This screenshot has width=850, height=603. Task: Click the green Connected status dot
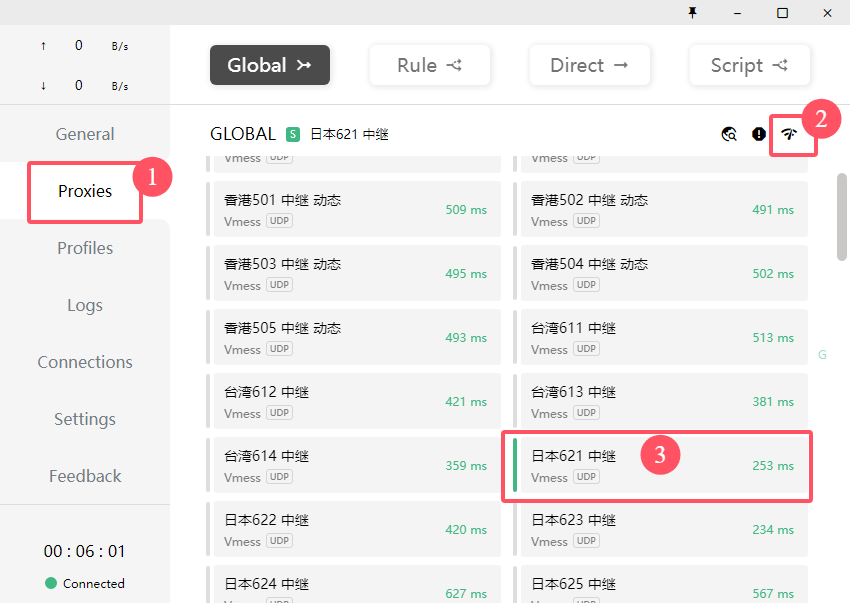pyautogui.click(x=51, y=583)
